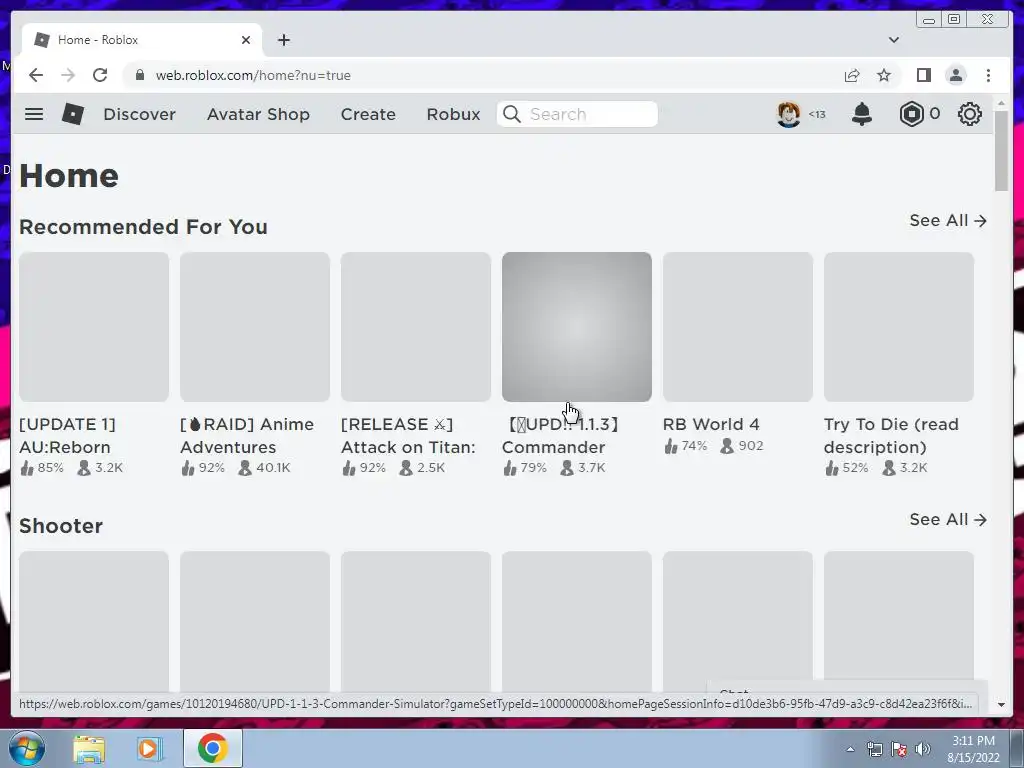Open Windows Media Player from taskbar
Viewport: 1024px width, 768px height.
click(x=150, y=749)
